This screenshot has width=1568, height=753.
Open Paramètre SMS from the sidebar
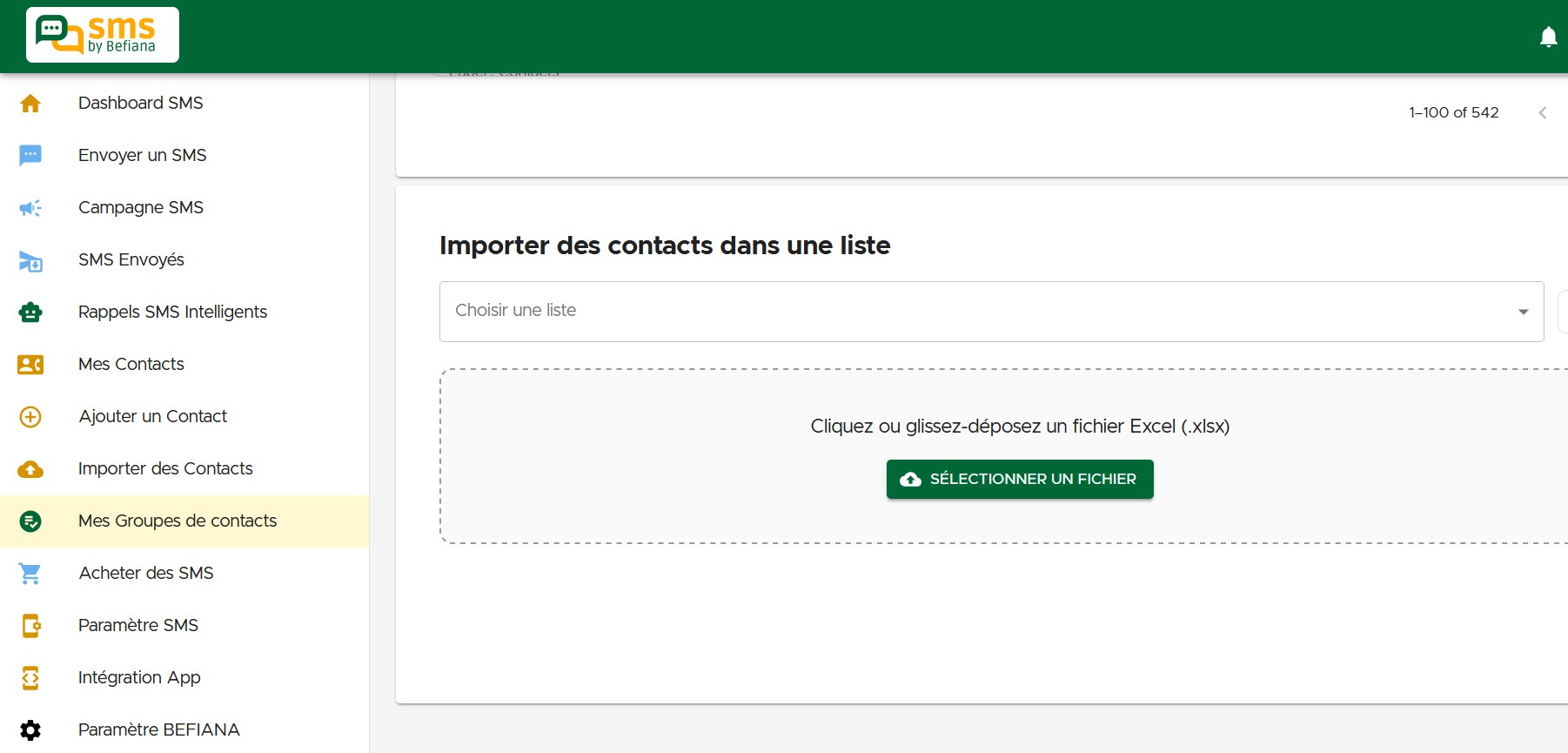[138, 625]
